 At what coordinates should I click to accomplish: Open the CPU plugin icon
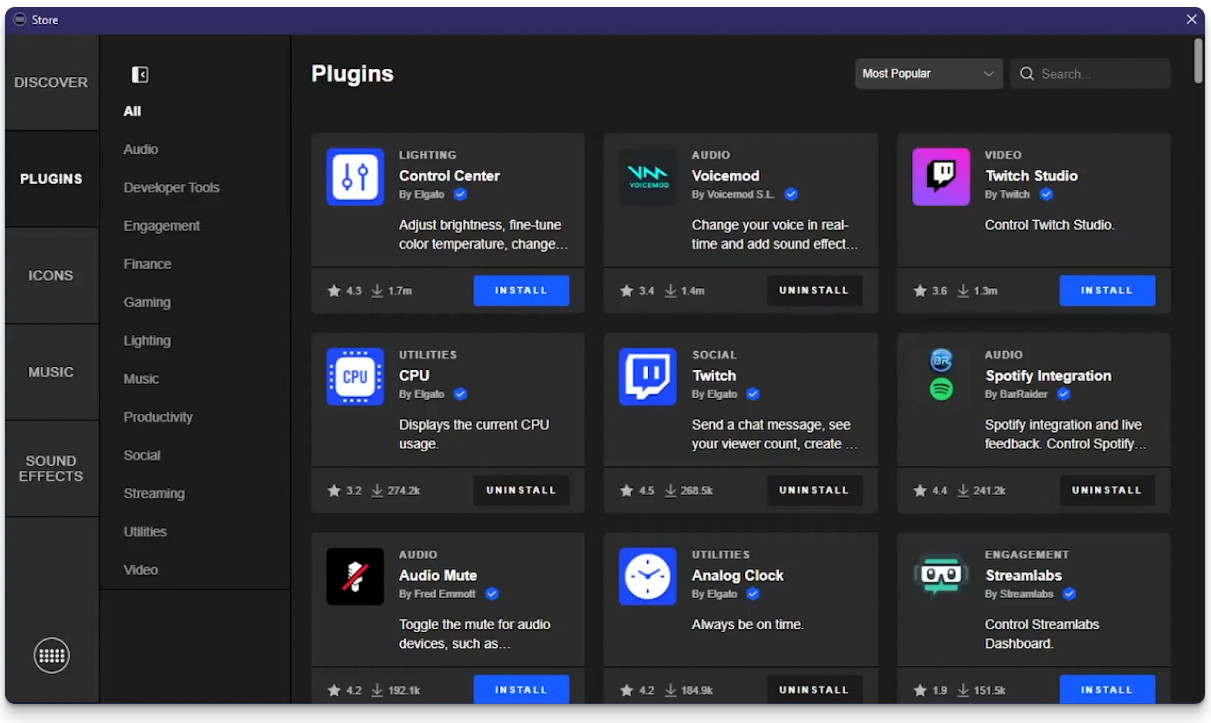pyautogui.click(x=355, y=377)
